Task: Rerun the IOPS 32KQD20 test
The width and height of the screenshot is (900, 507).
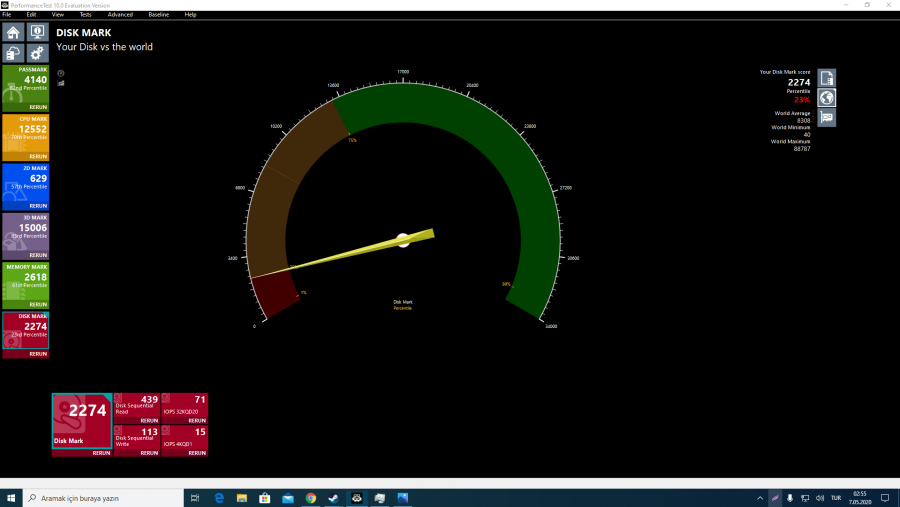Action: point(197,421)
